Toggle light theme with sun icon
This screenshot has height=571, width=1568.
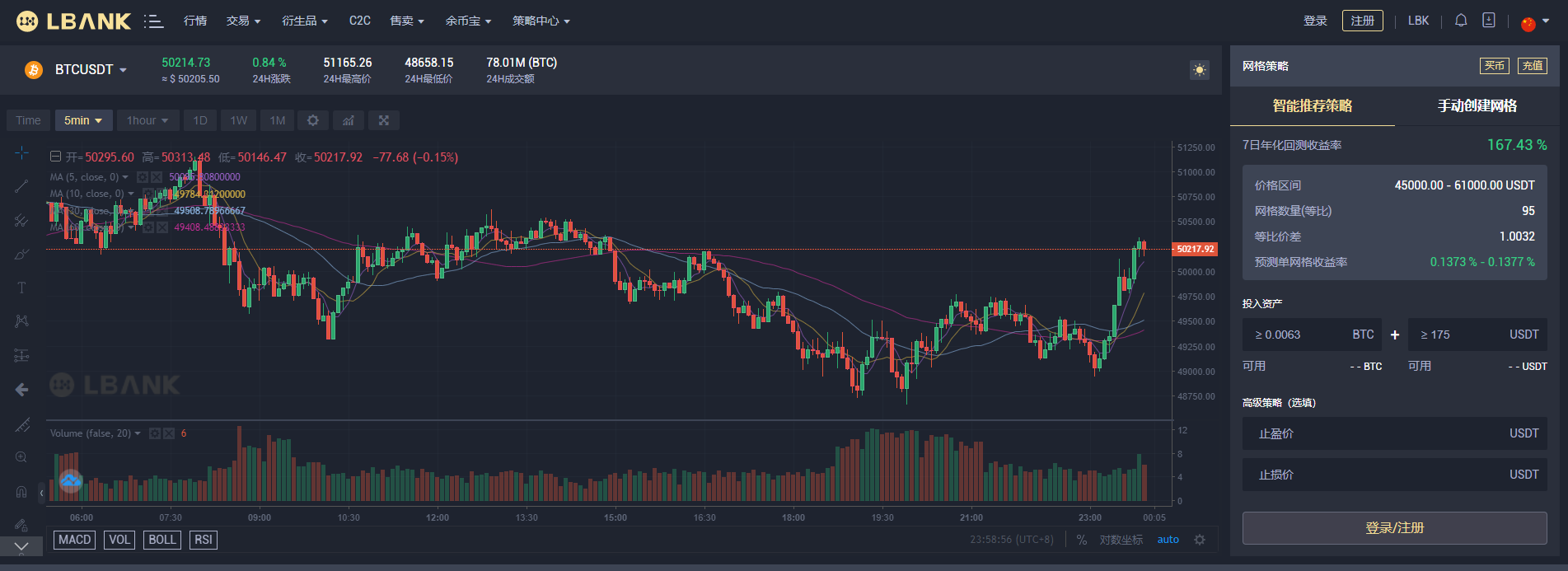coord(1200,70)
